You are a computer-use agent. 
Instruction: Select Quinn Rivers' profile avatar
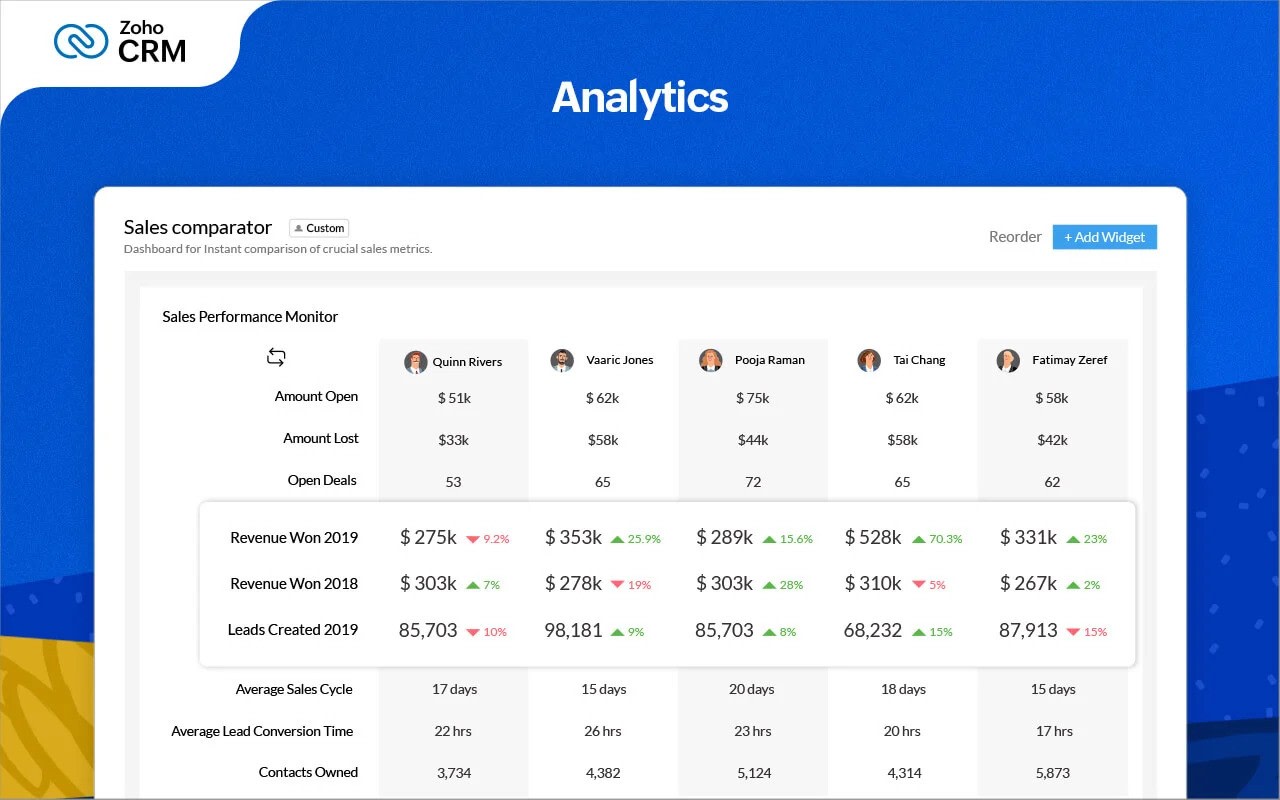(x=415, y=361)
